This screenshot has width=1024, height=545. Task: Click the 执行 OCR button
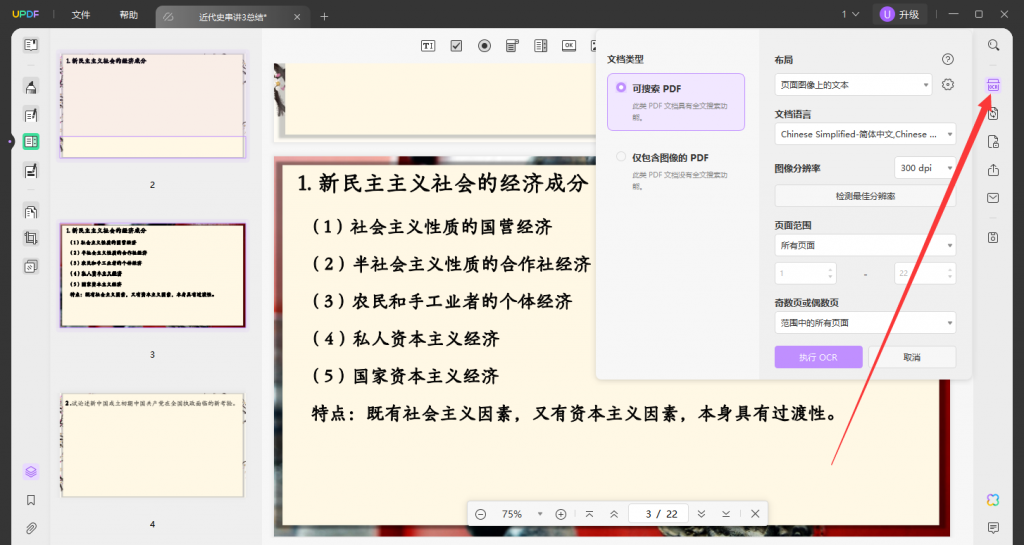[x=818, y=357]
